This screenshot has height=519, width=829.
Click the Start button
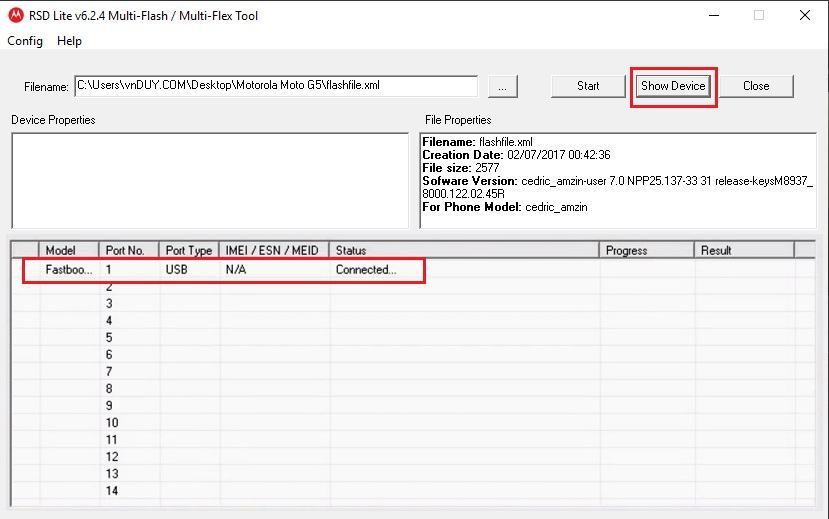(588, 86)
